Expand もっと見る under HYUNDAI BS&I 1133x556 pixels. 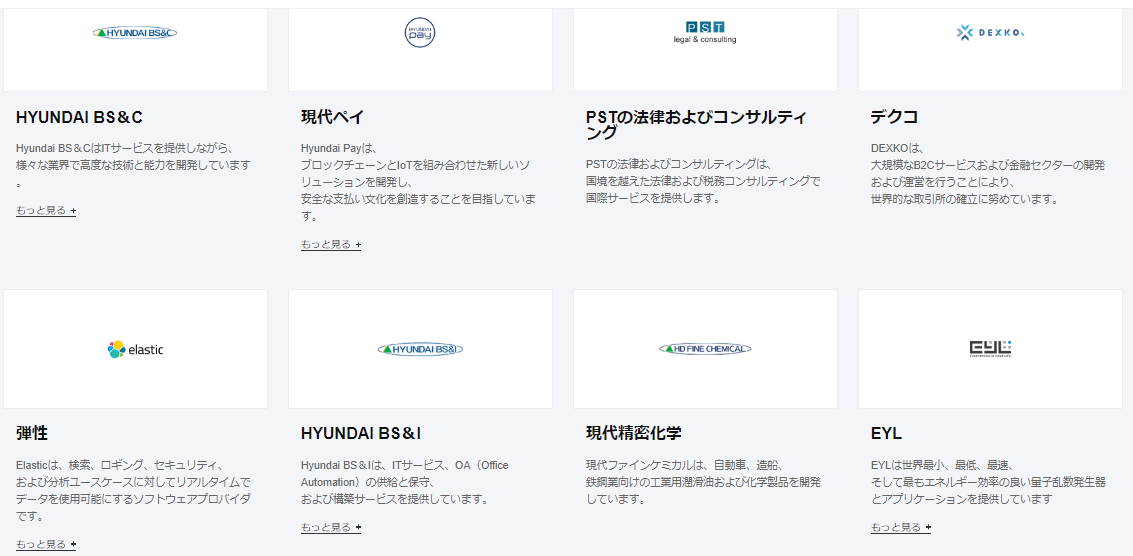331,528
